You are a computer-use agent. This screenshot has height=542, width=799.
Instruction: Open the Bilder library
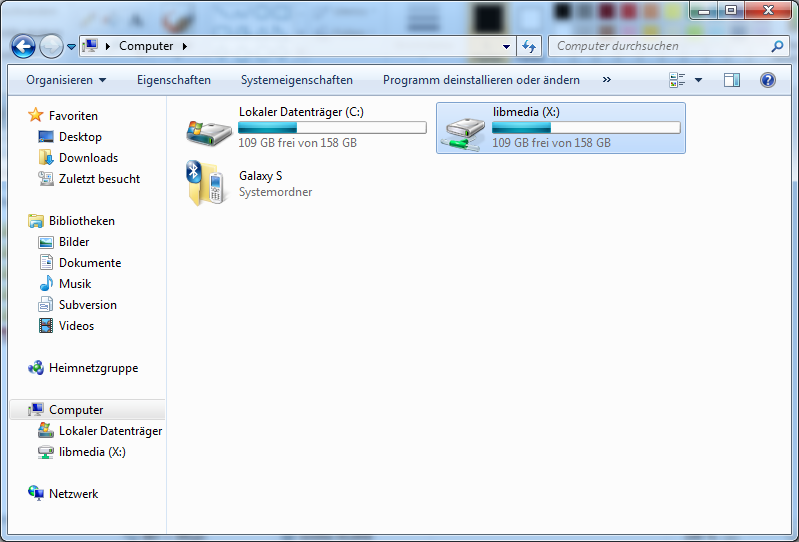tap(74, 241)
